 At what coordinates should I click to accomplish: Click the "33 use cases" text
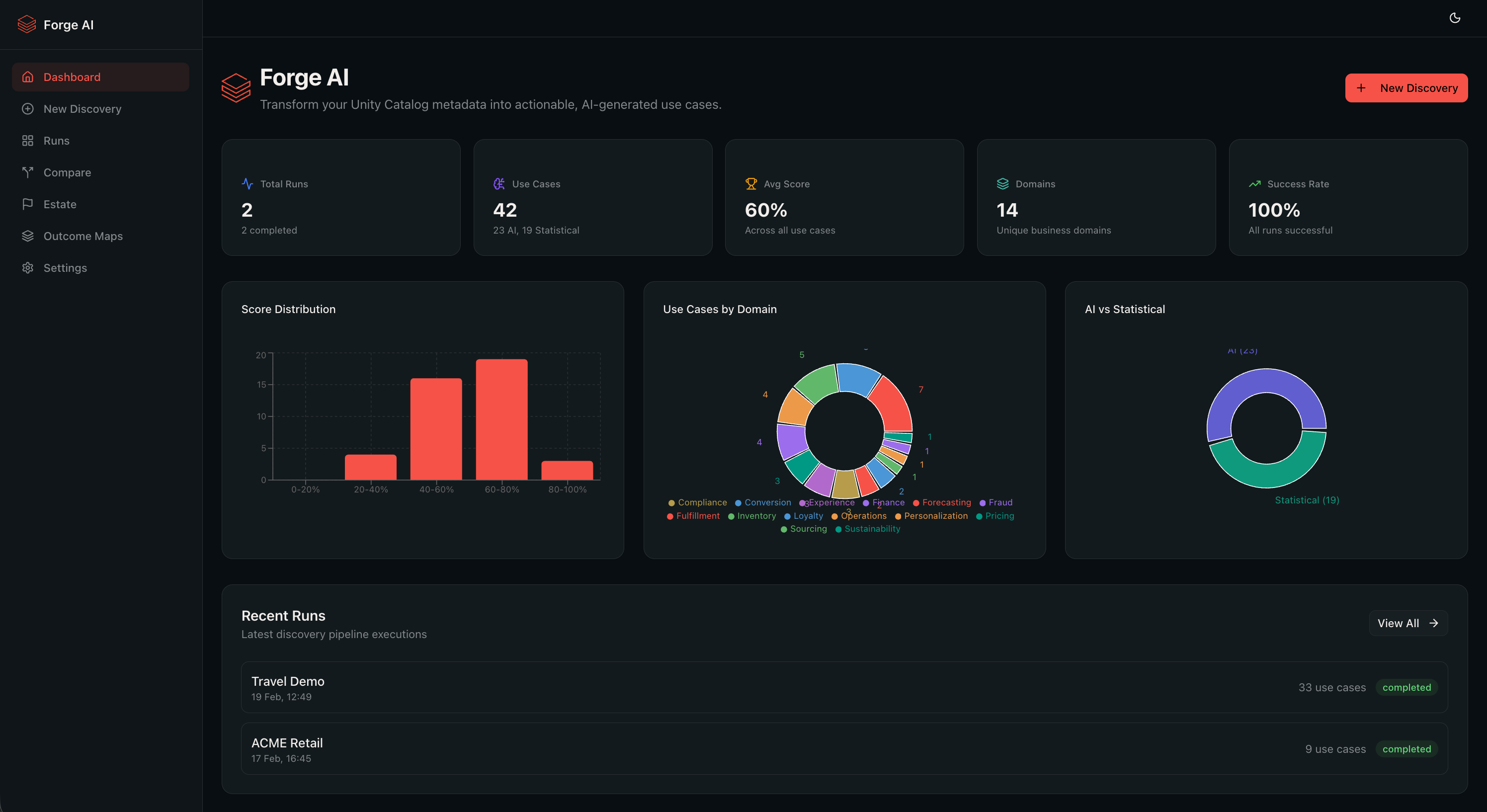pyautogui.click(x=1332, y=687)
